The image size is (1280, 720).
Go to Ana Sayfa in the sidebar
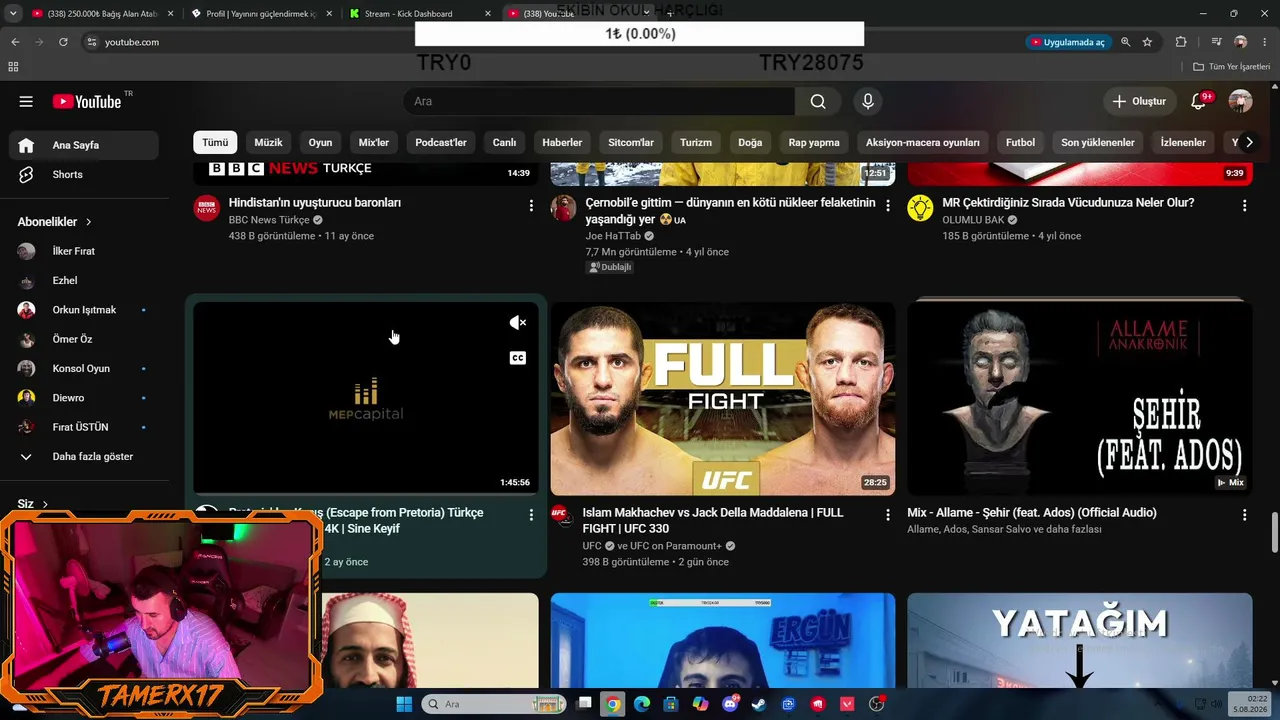(84, 145)
